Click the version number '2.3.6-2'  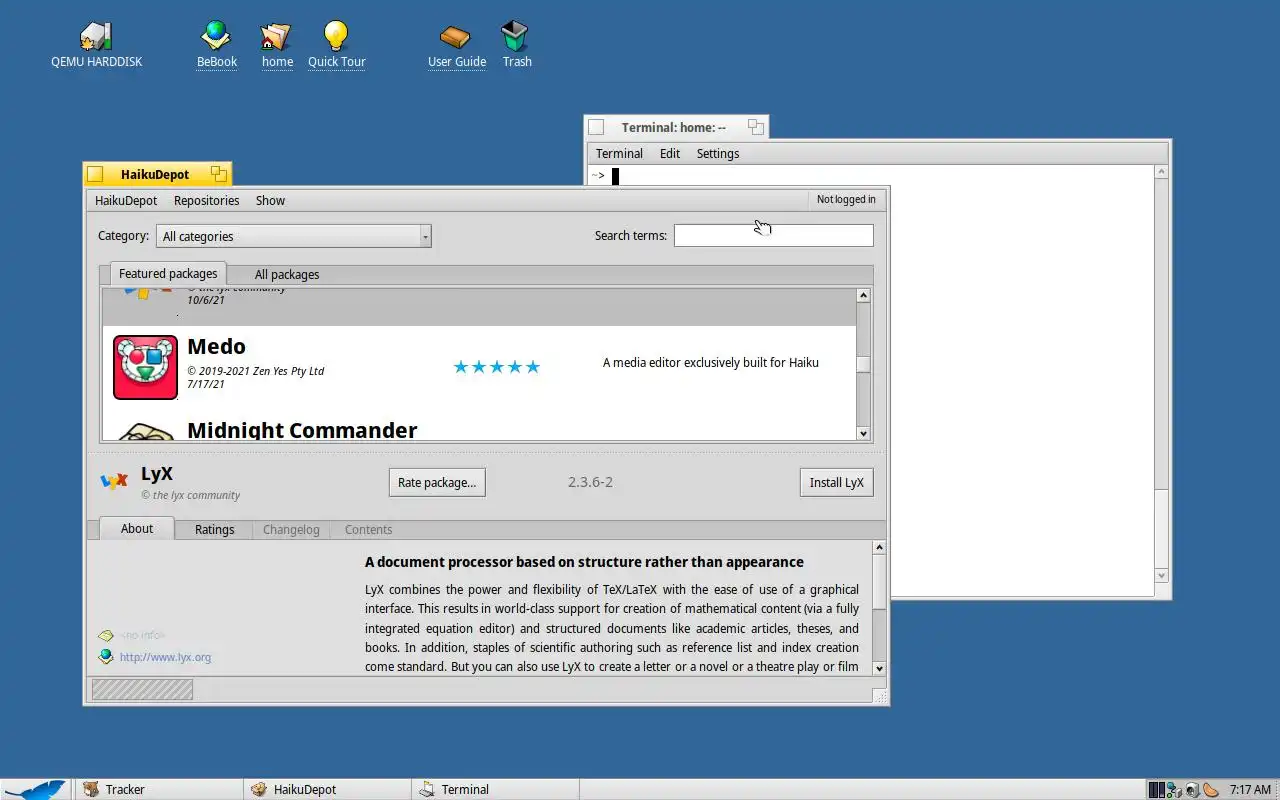point(590,482)
